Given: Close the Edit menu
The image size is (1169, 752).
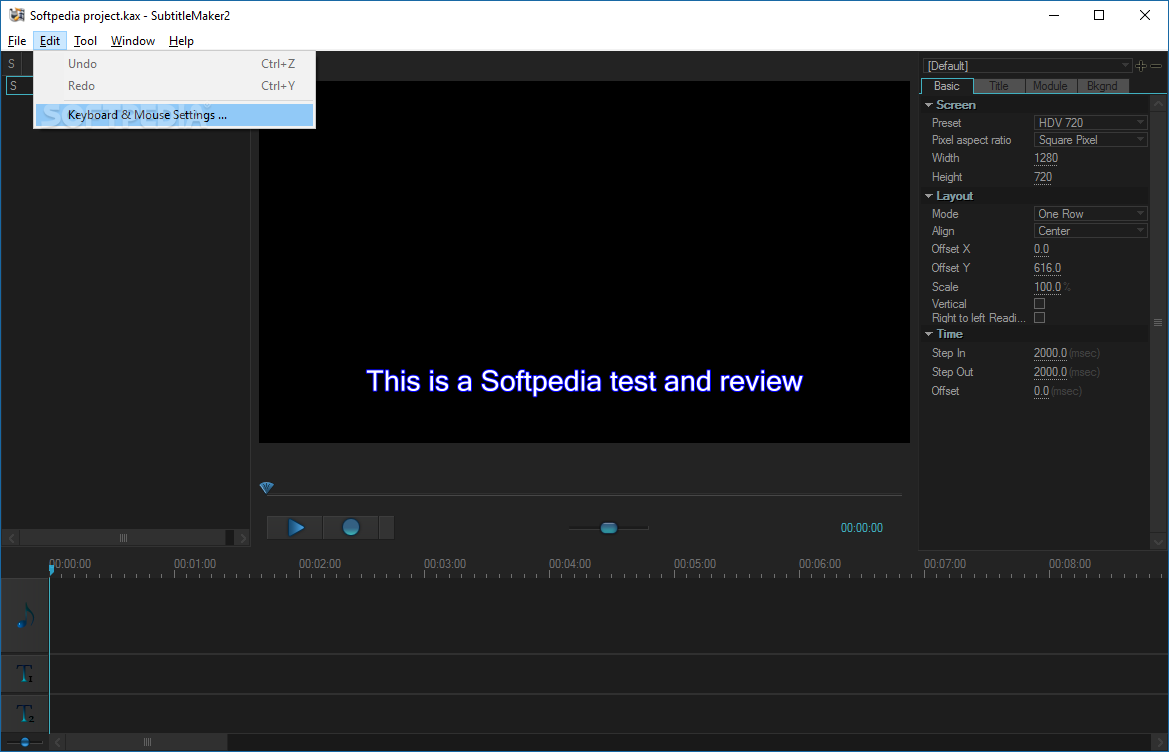Looking at the screenshot, I should (50, 41).
